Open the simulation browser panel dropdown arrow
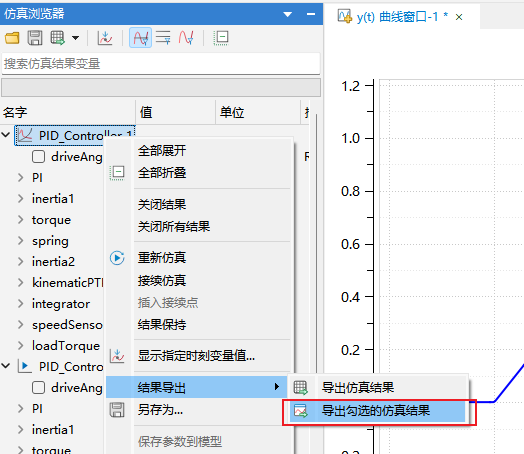This screenshot has height=454, width=524. tap(287, 14)
